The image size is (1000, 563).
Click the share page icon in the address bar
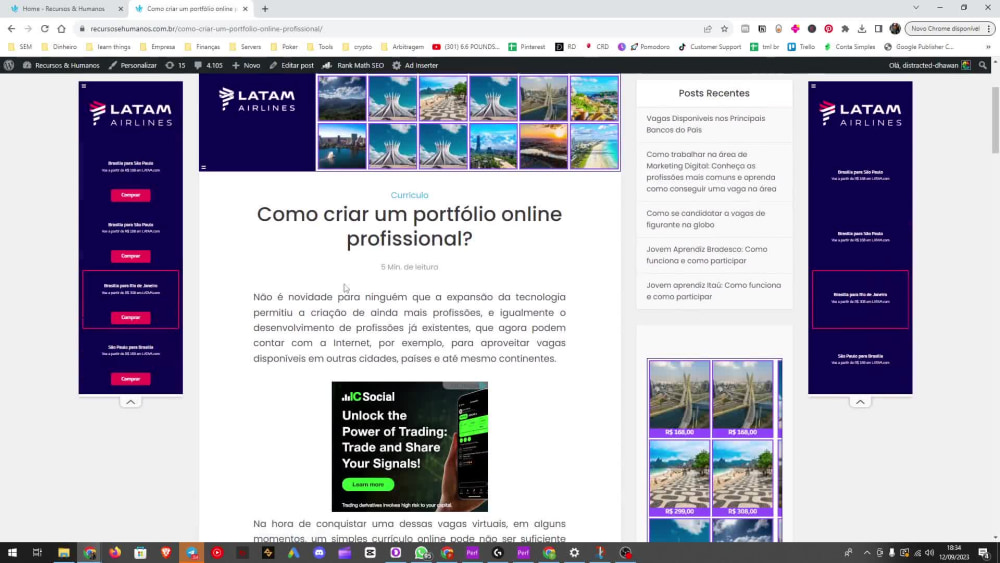(x=707, y=29)
